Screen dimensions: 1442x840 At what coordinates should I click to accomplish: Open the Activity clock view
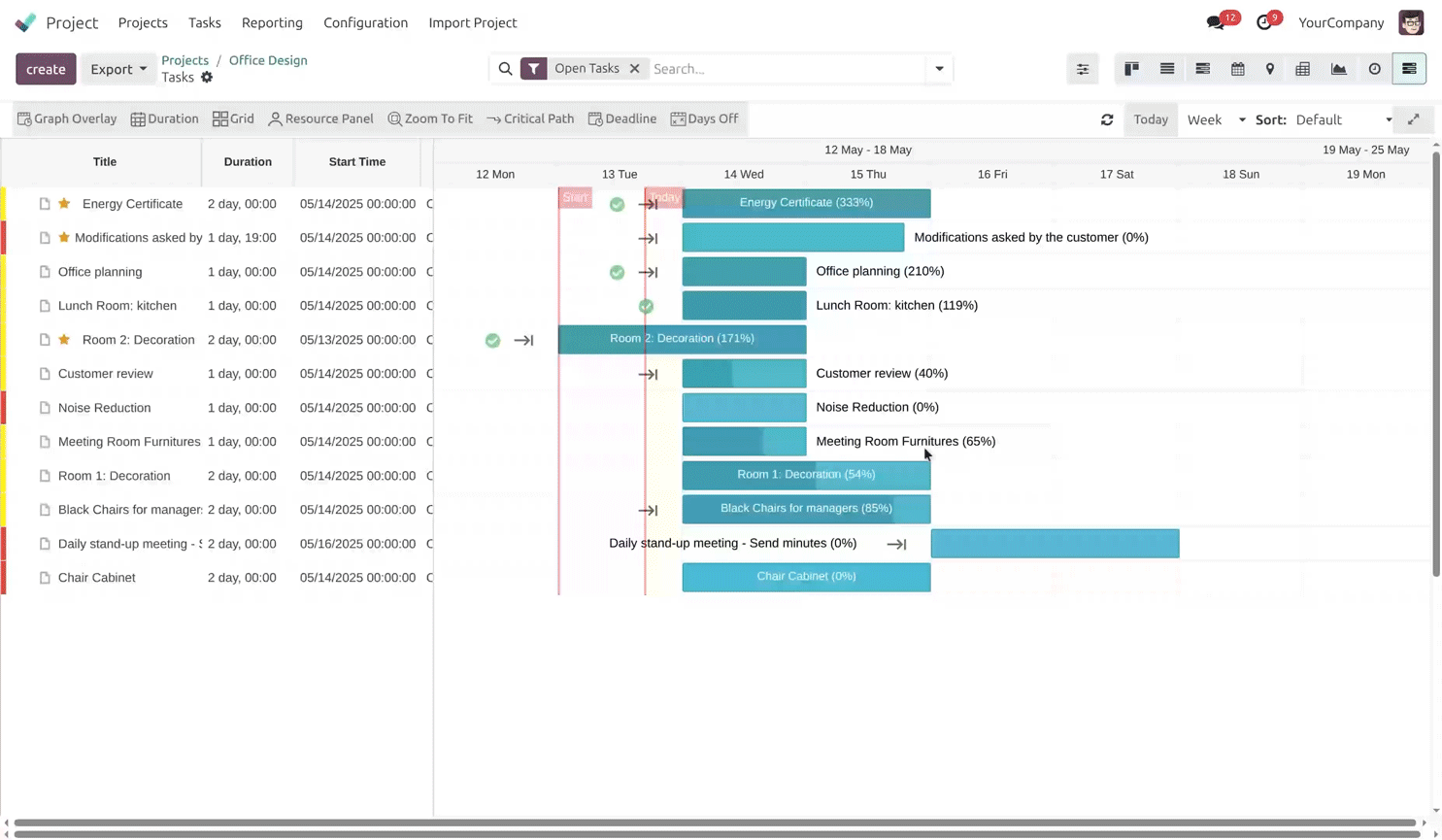(x=1374, y=69)
